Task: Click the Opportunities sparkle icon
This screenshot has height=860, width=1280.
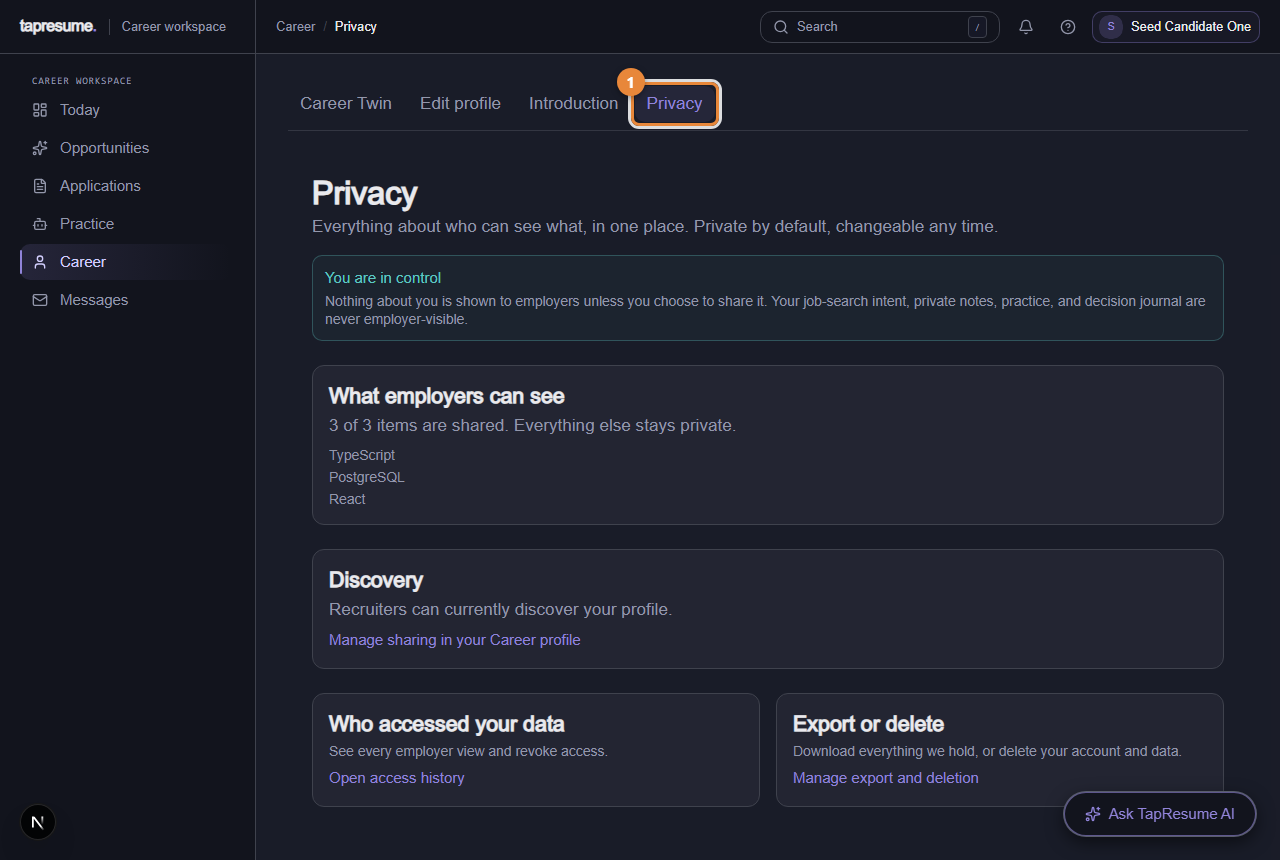Action: click(x=40, y=148)
